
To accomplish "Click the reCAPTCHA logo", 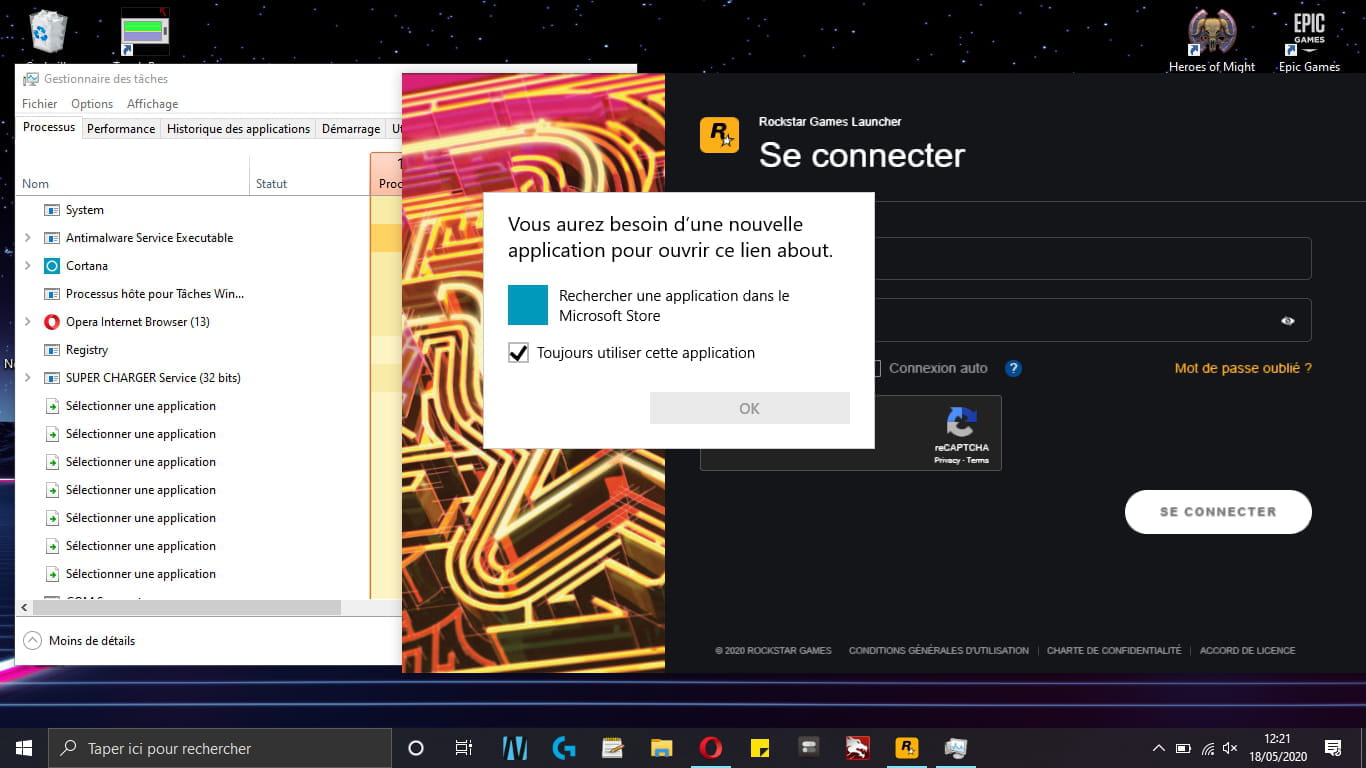I will pyautogui.click(x=961, y=421).
